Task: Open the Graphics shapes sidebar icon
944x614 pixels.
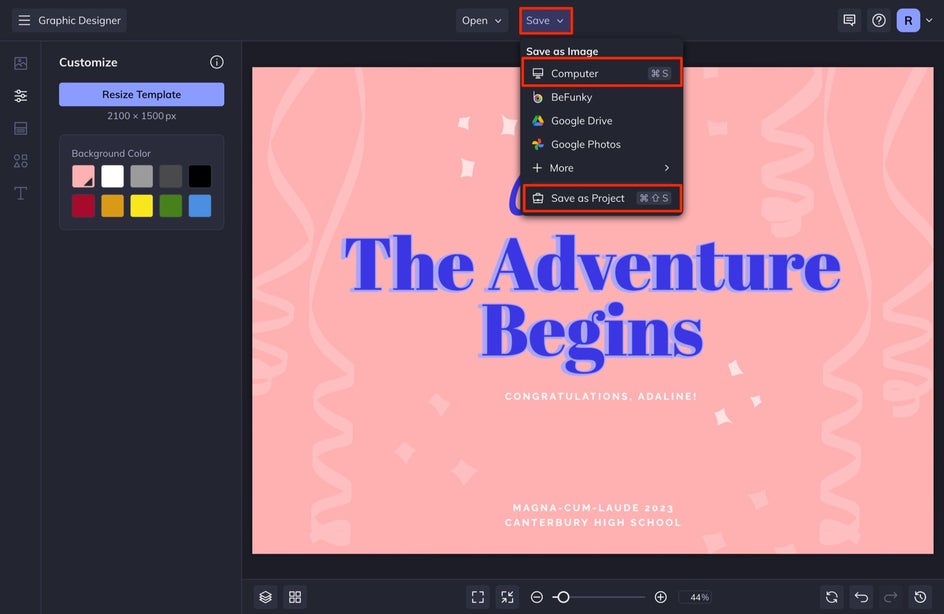Action: click(20, 161)
